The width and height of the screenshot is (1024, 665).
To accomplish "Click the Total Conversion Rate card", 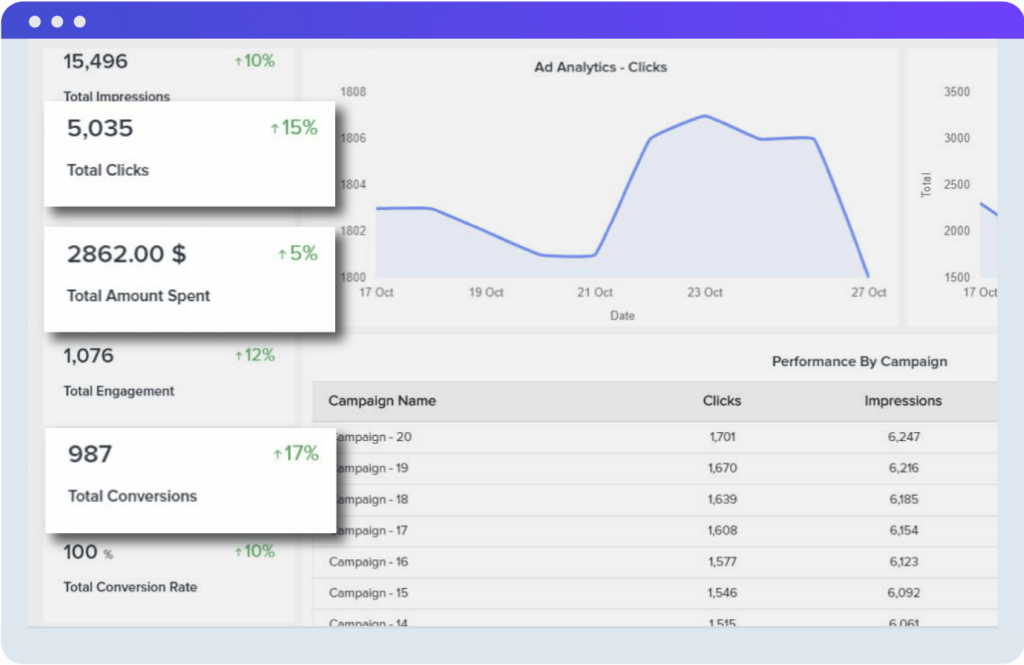I will [x=160, y=568].
